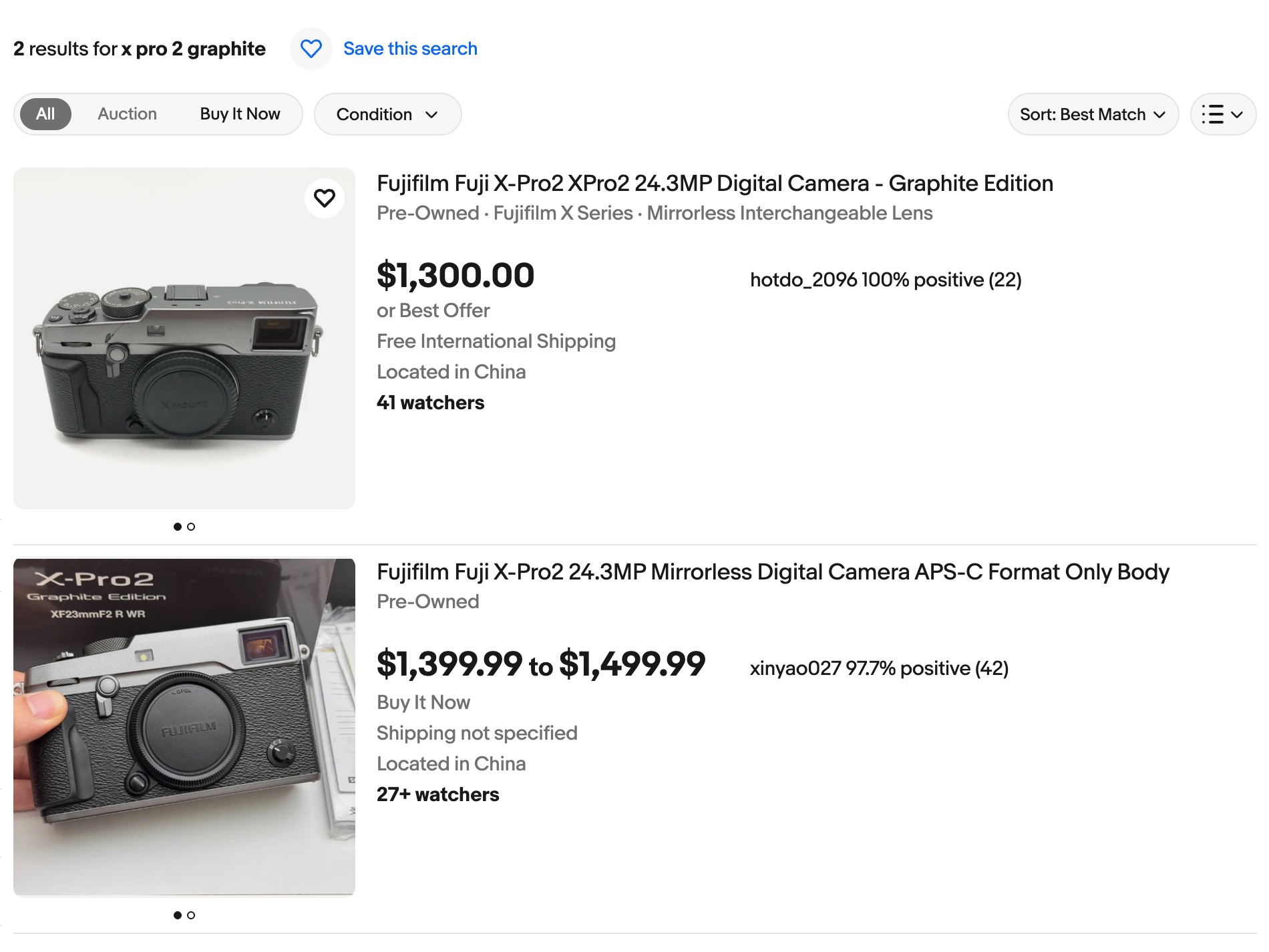Select the Auction tab
Viewport: 1269px width, 952px height.
point(128,114)
